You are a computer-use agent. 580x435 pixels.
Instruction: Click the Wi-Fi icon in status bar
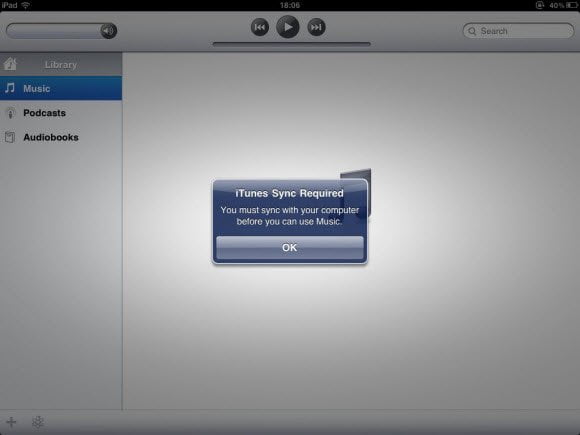tap(26, 5)
